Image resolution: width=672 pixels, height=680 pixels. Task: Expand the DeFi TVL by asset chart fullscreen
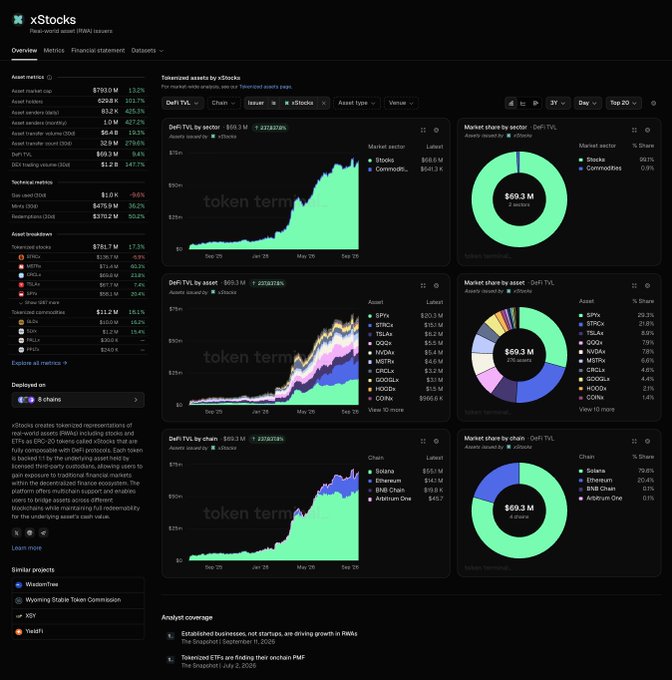coord(423,286)
